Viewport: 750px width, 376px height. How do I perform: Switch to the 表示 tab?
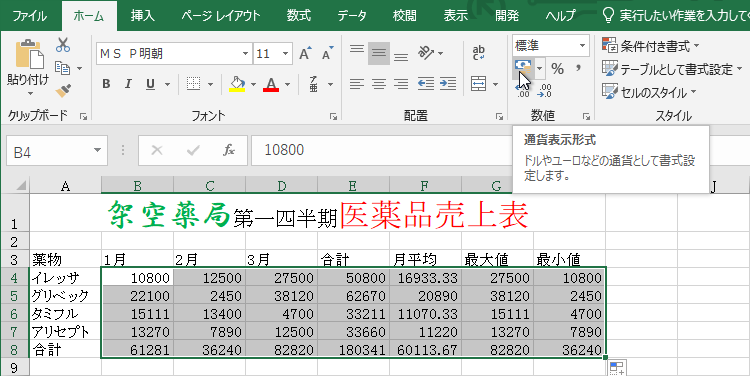(x=455, y=16)
